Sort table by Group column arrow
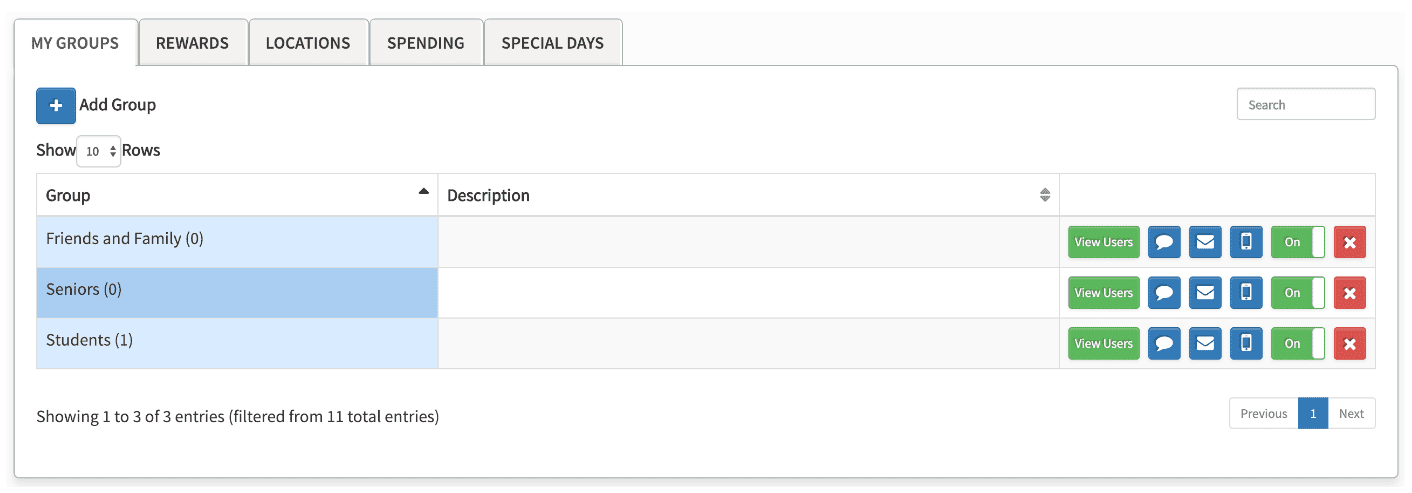1412x493 pixels. (423, 192)
